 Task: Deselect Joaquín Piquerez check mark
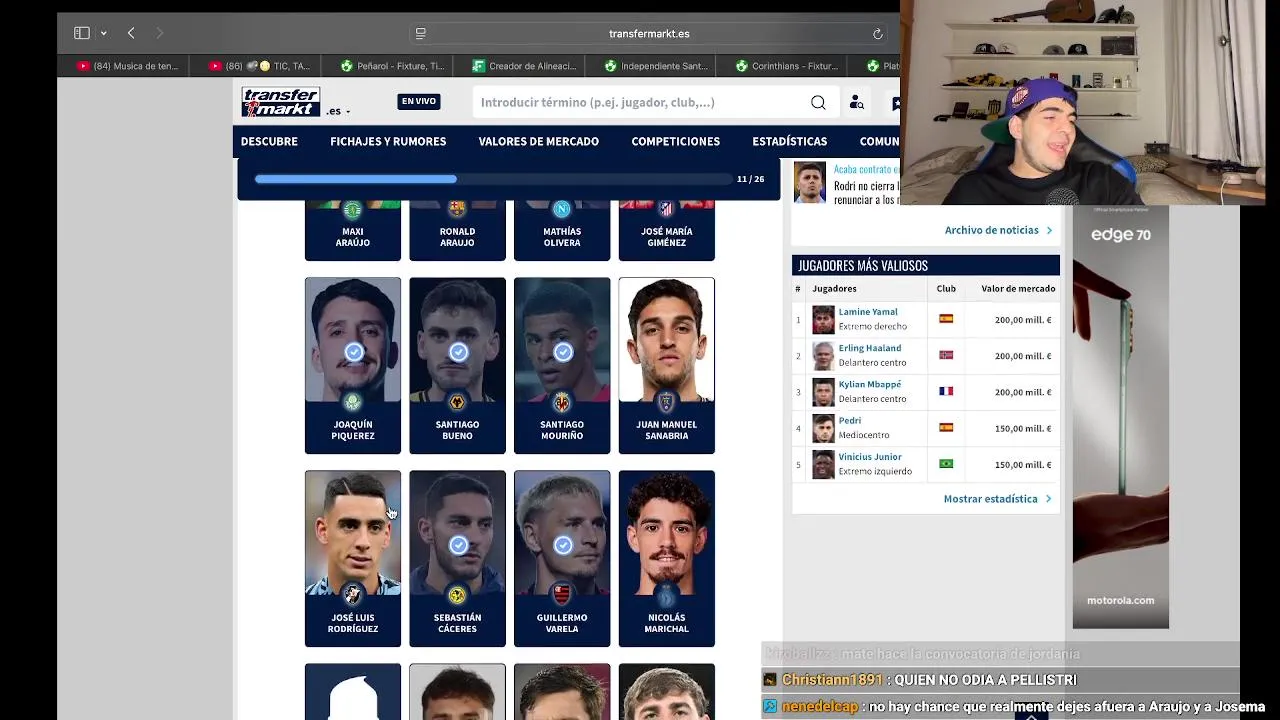[x=354, y=352]
